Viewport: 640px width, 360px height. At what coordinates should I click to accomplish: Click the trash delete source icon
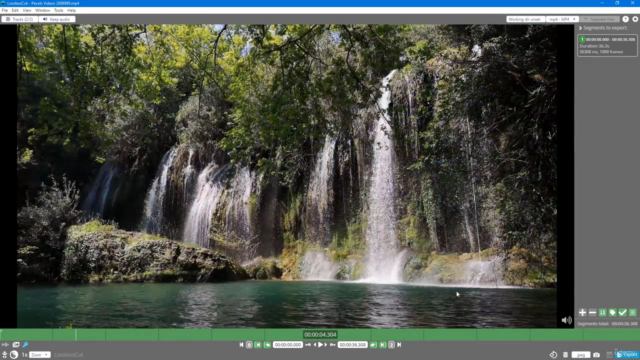(565, 355)
